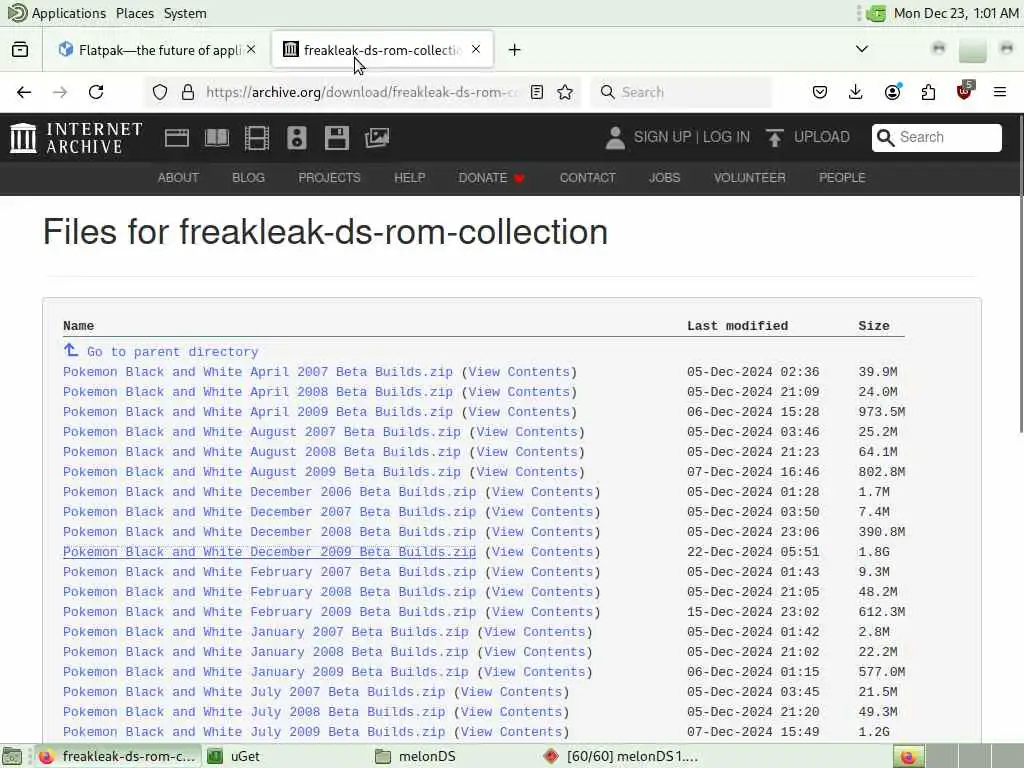The image size is (1024, 768).
Task: Click LOG IN in Archive header
Action: pos(726,137)
